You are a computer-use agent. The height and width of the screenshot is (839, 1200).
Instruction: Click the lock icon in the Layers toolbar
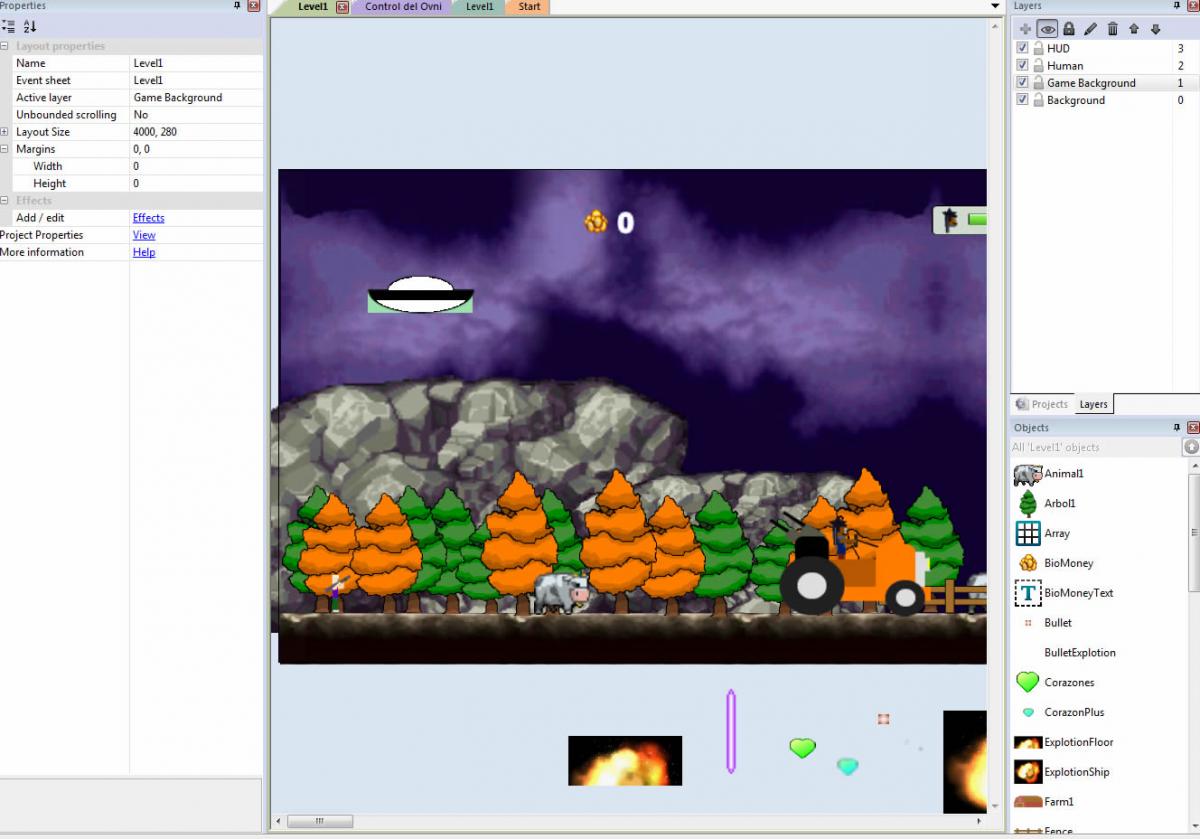[x=1069, y=29]
